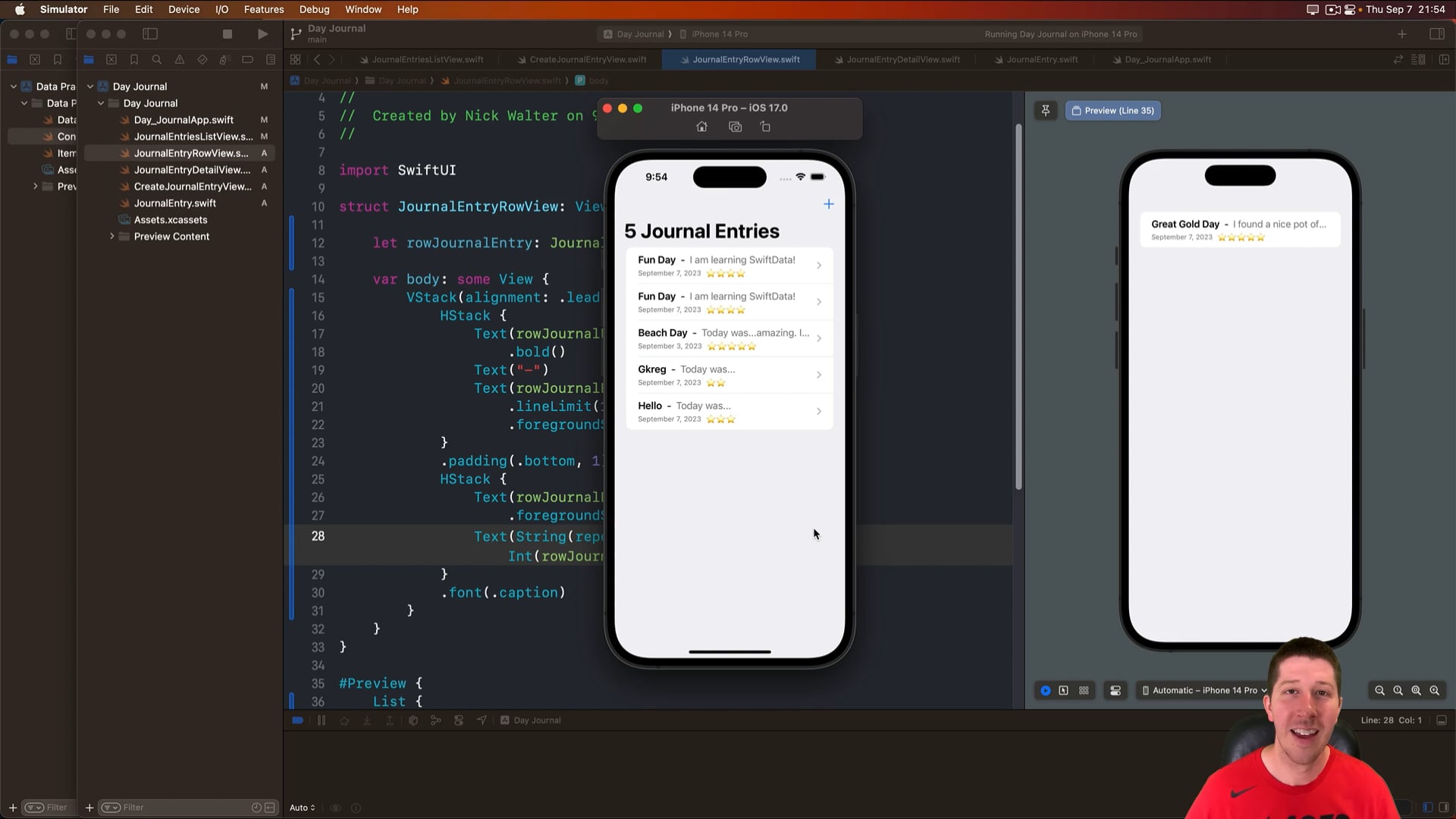
Task: Click the simulate location arrow icon
Action: tap(482, 720)
